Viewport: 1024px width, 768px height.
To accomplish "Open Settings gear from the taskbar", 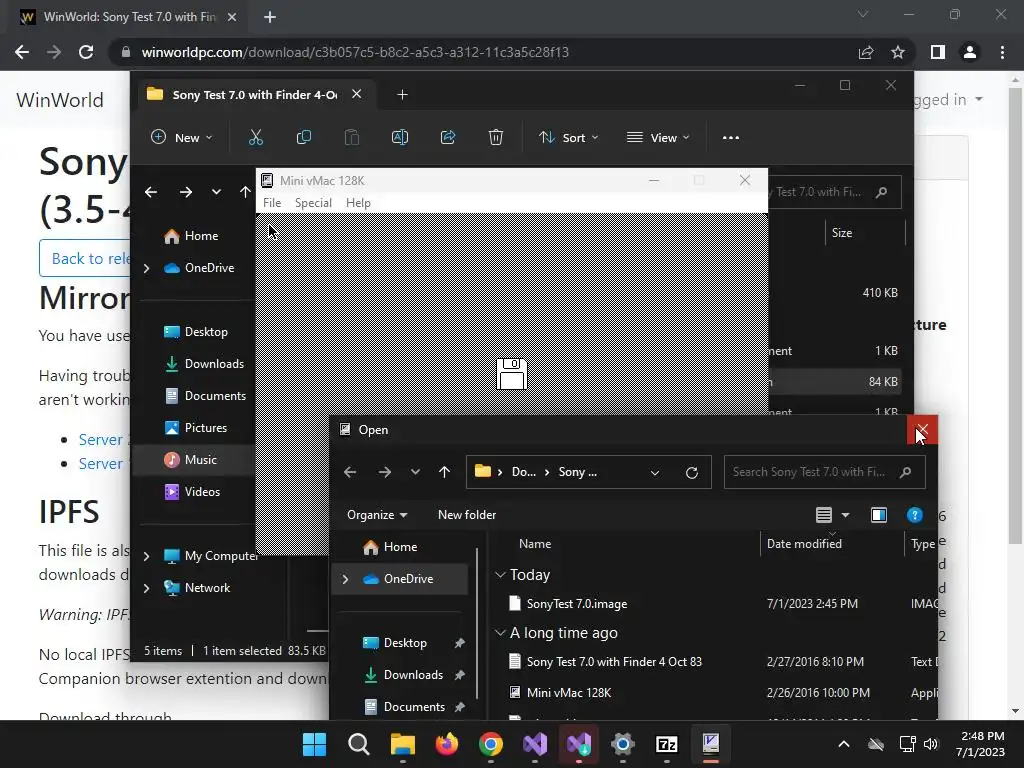I will (623, 744).
